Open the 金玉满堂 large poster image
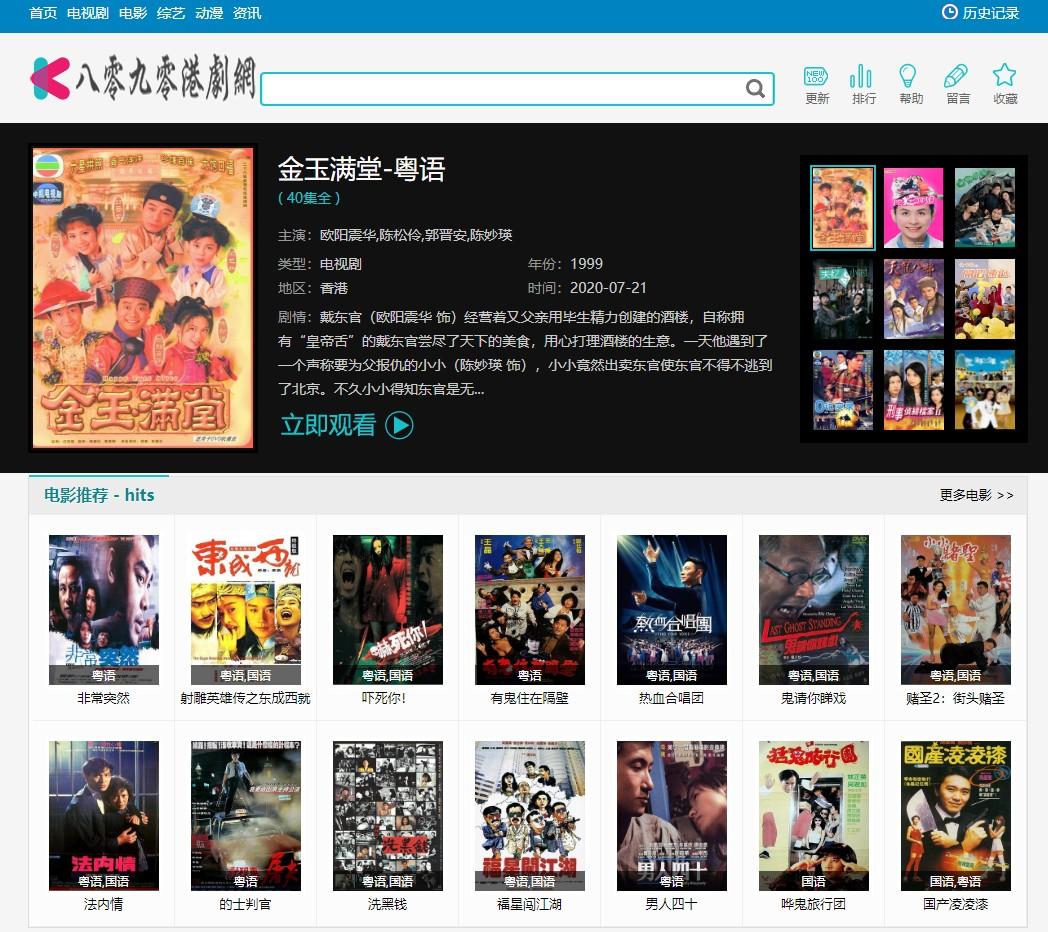This screenshot has width=1048, height=932. (143, 298)
